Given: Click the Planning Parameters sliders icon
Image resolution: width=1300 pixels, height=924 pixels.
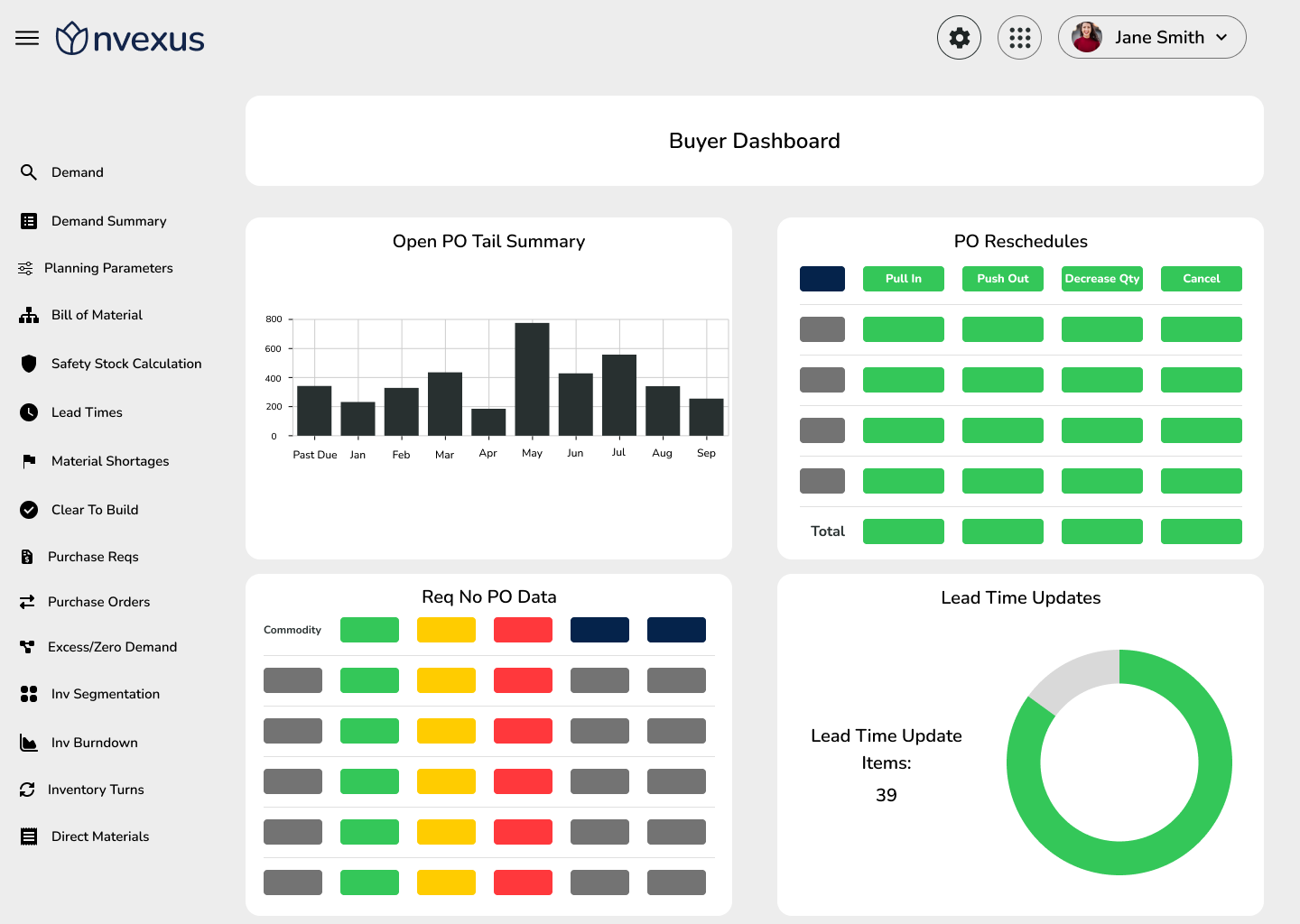Looking at the screenshot, I should pos(25,268).
